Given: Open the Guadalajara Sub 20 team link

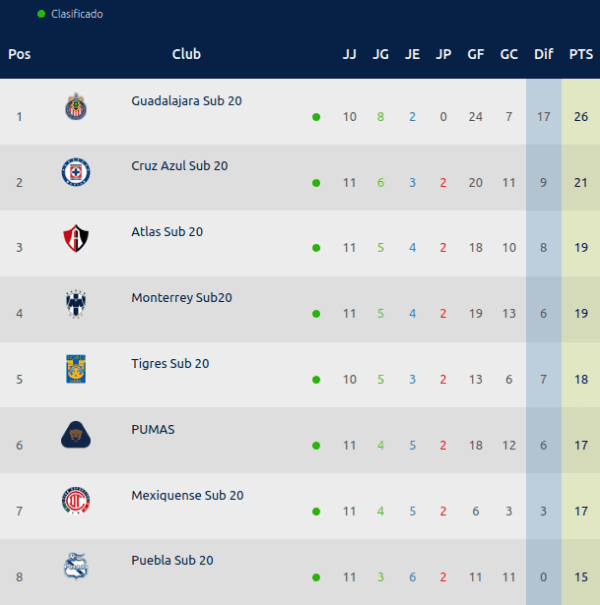Looking at the screenshot, I should point(187,101).
